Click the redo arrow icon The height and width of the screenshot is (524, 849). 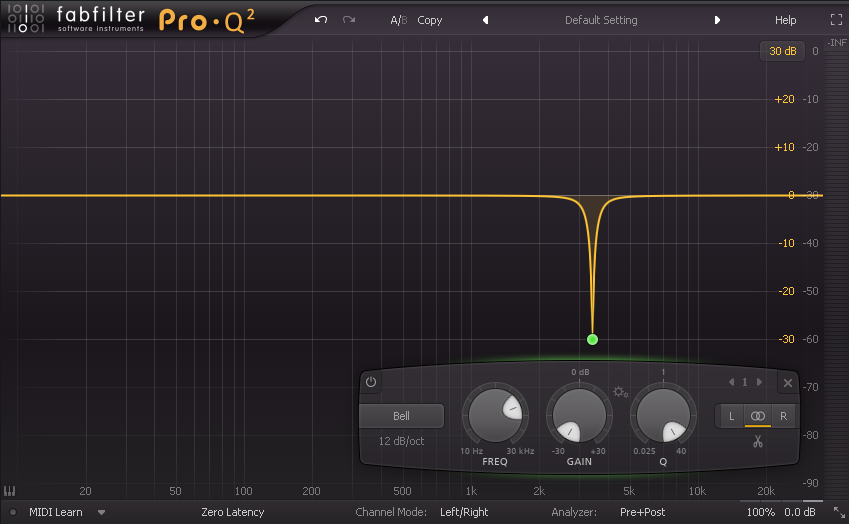coord(349,20)
